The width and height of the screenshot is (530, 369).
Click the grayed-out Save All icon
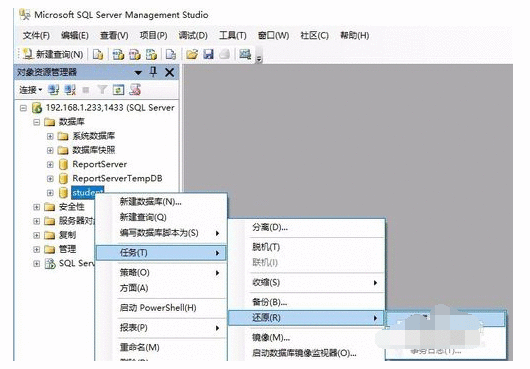[x=224, y=54]
